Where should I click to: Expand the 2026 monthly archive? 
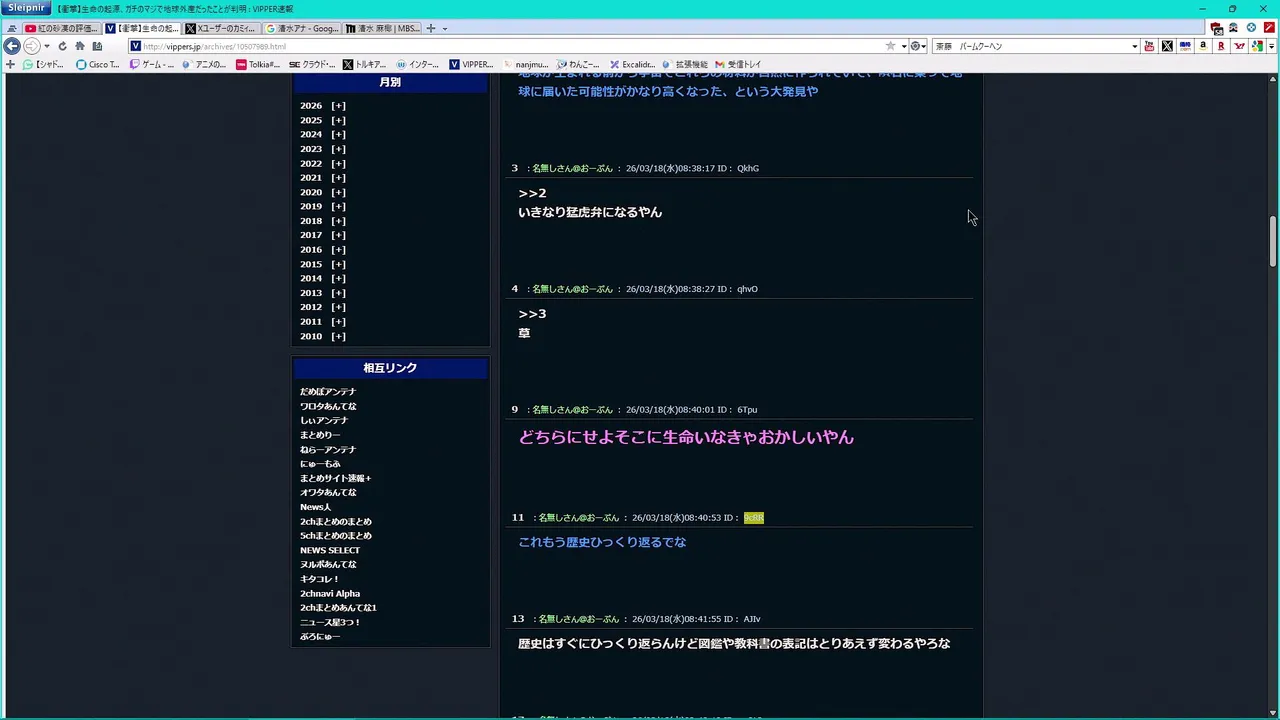point(339,106)
